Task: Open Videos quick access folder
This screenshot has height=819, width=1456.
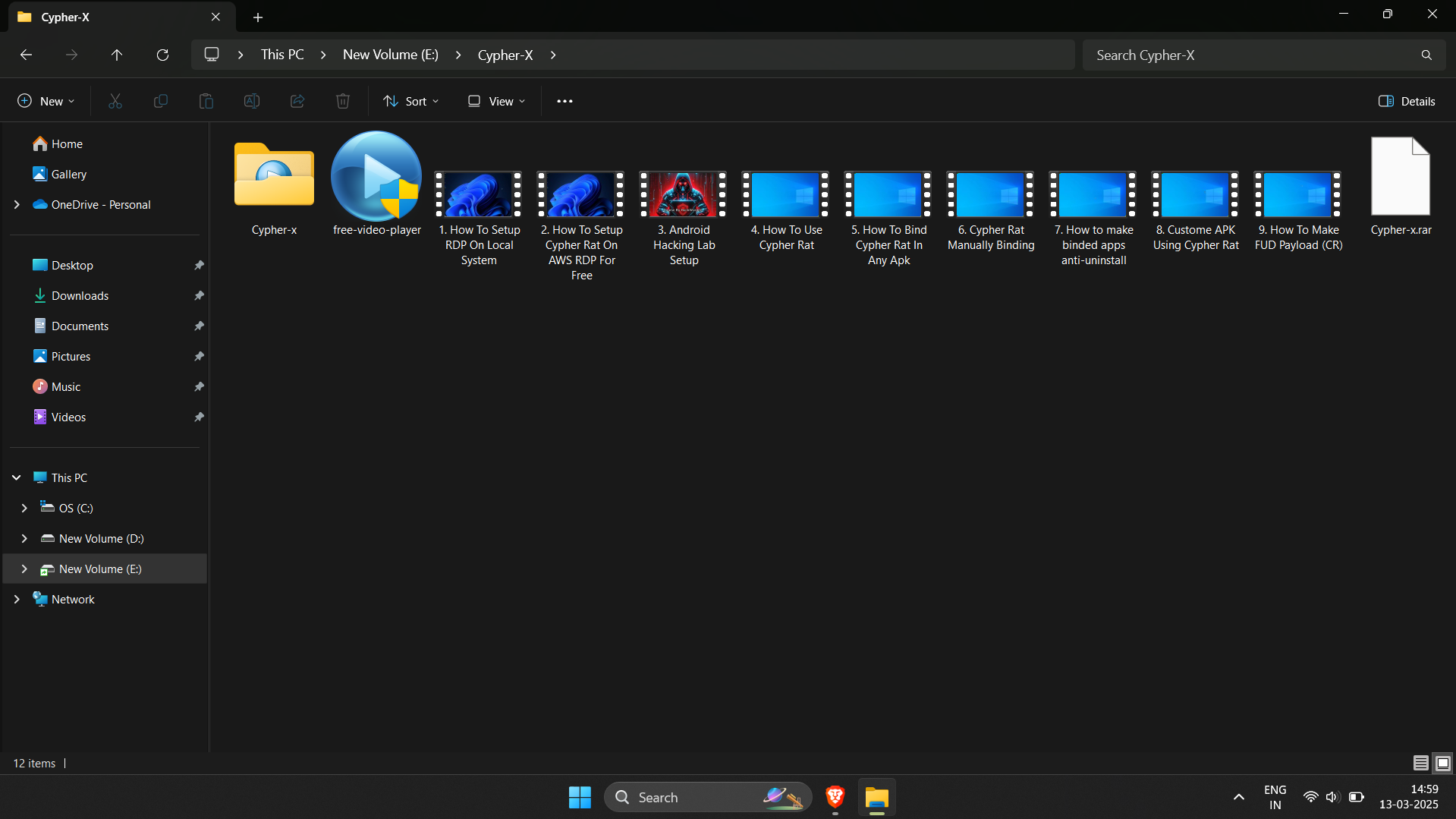Action: coord(105,417)
